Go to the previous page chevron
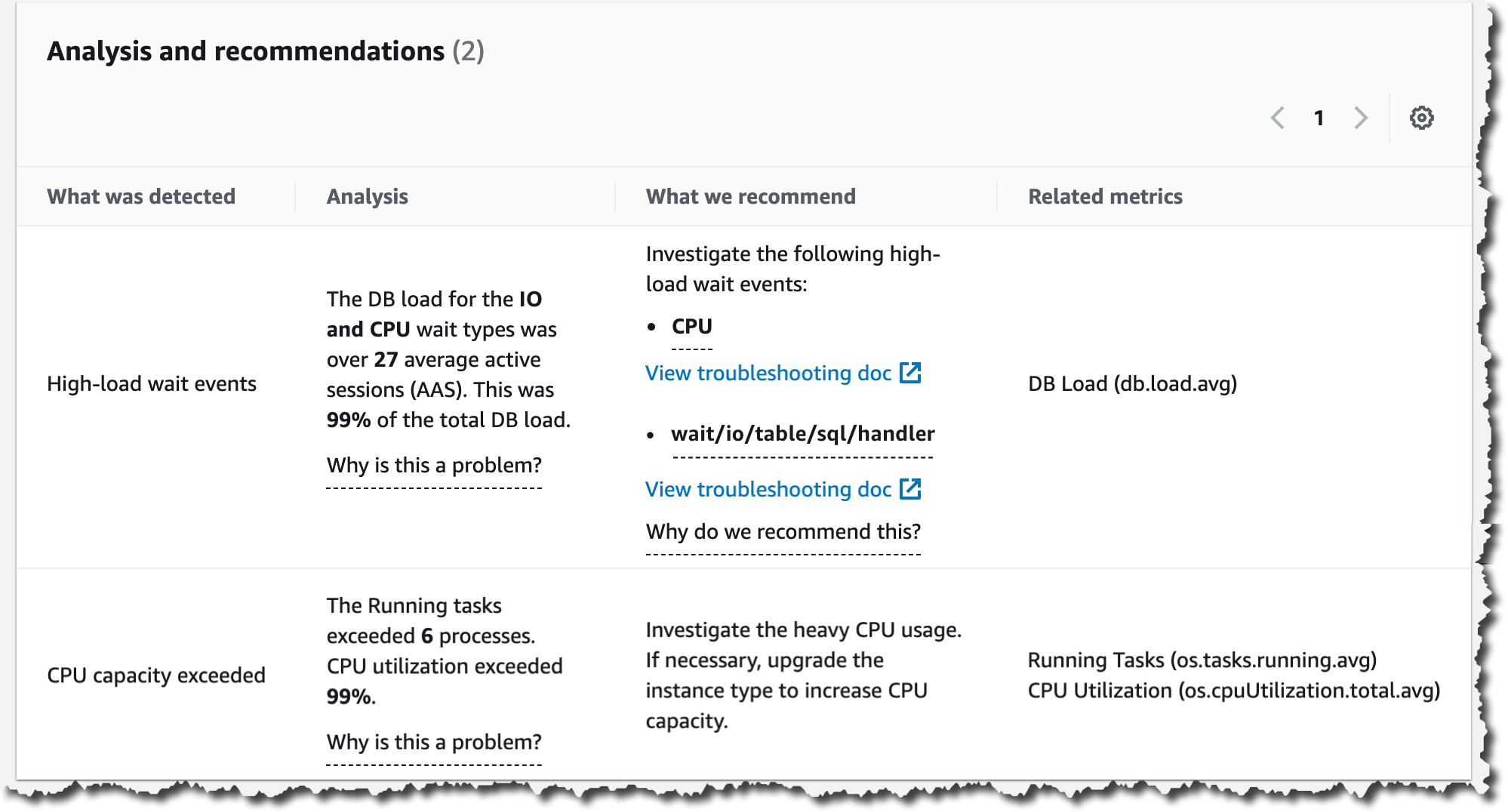Viewport: 1508px width, 812px height. click(x=1278, y=118)
